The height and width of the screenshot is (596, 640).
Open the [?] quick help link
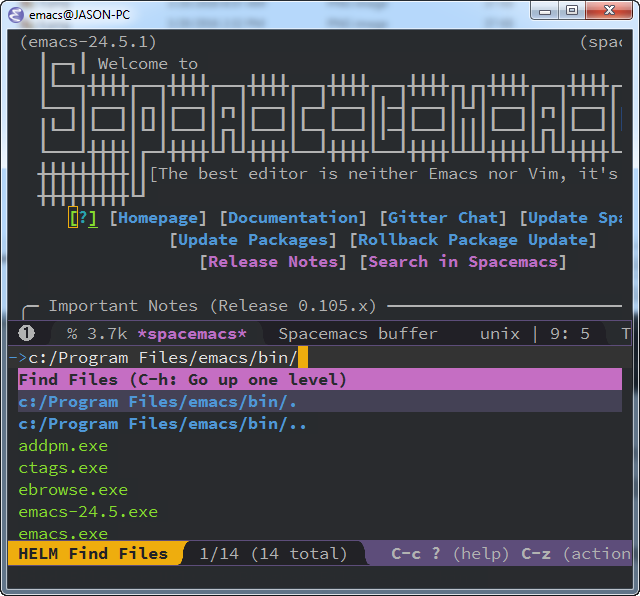tap(83, 218)
